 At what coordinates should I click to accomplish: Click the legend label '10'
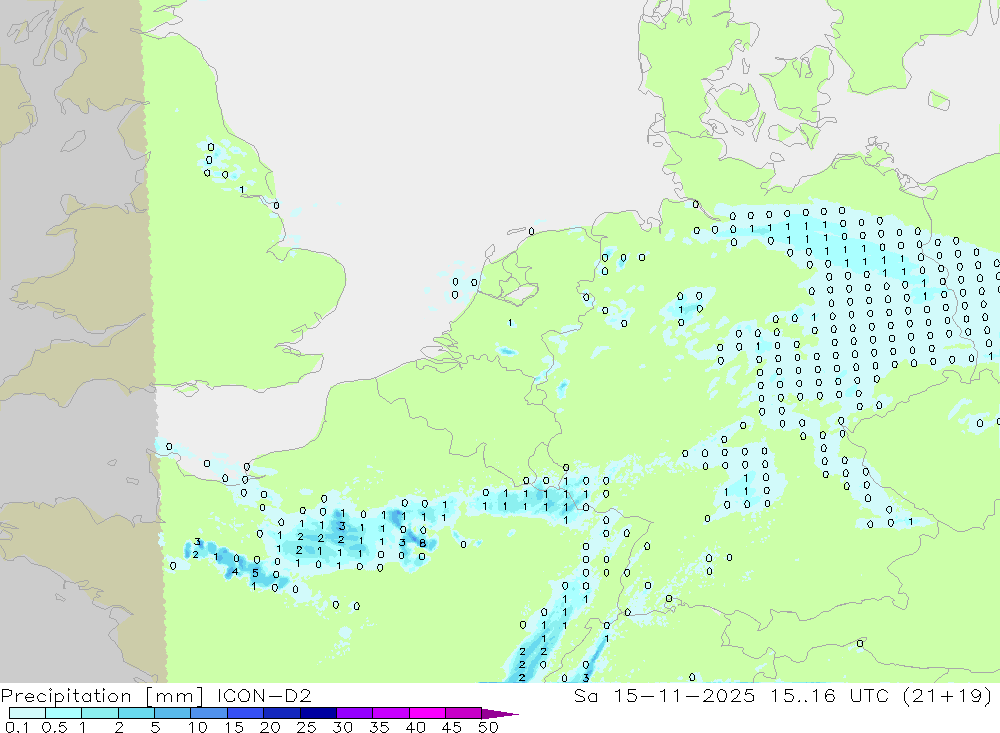pyautogui.click(x=198, y=727)
